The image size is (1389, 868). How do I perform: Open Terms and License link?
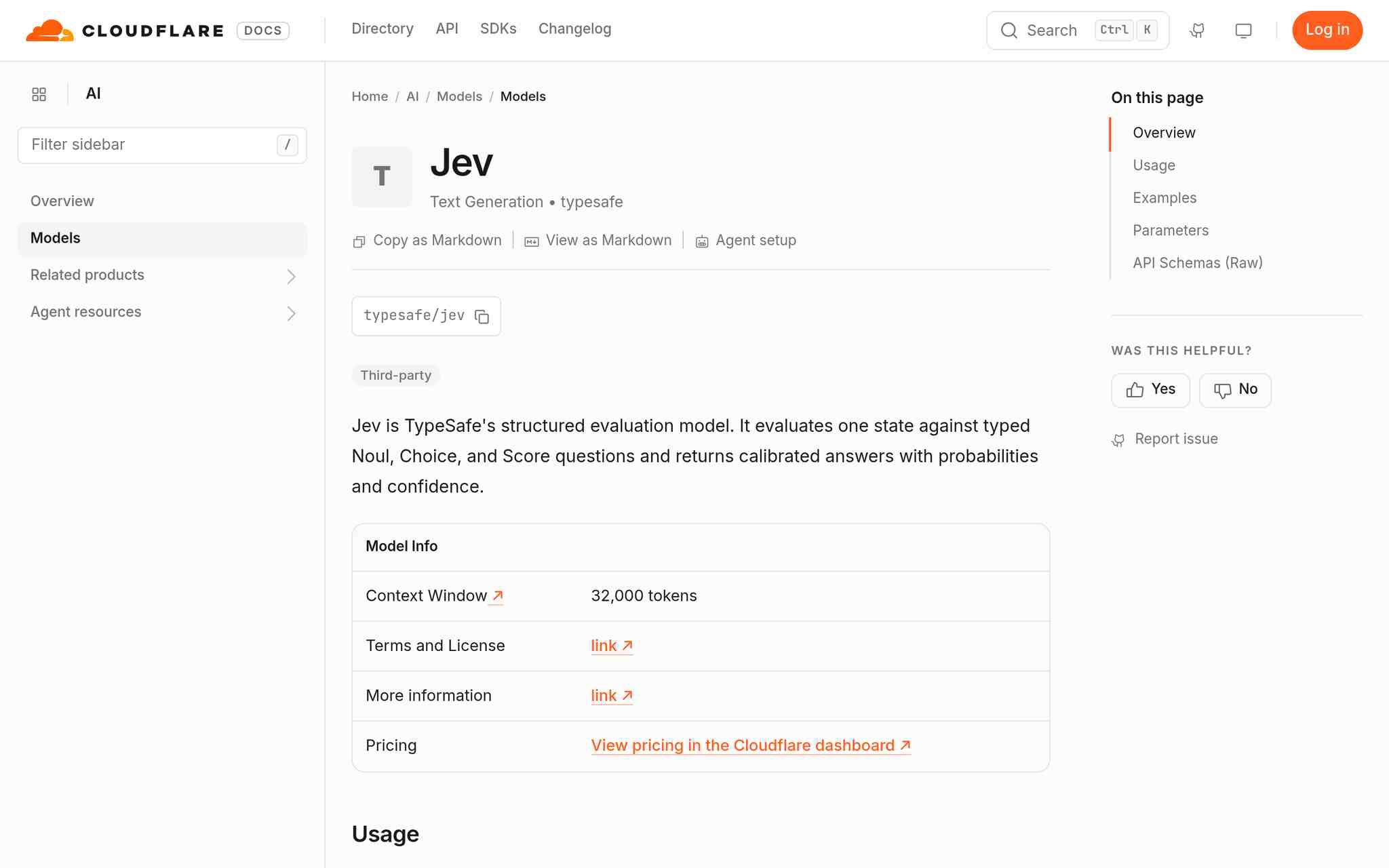click(x=612, y=646)
